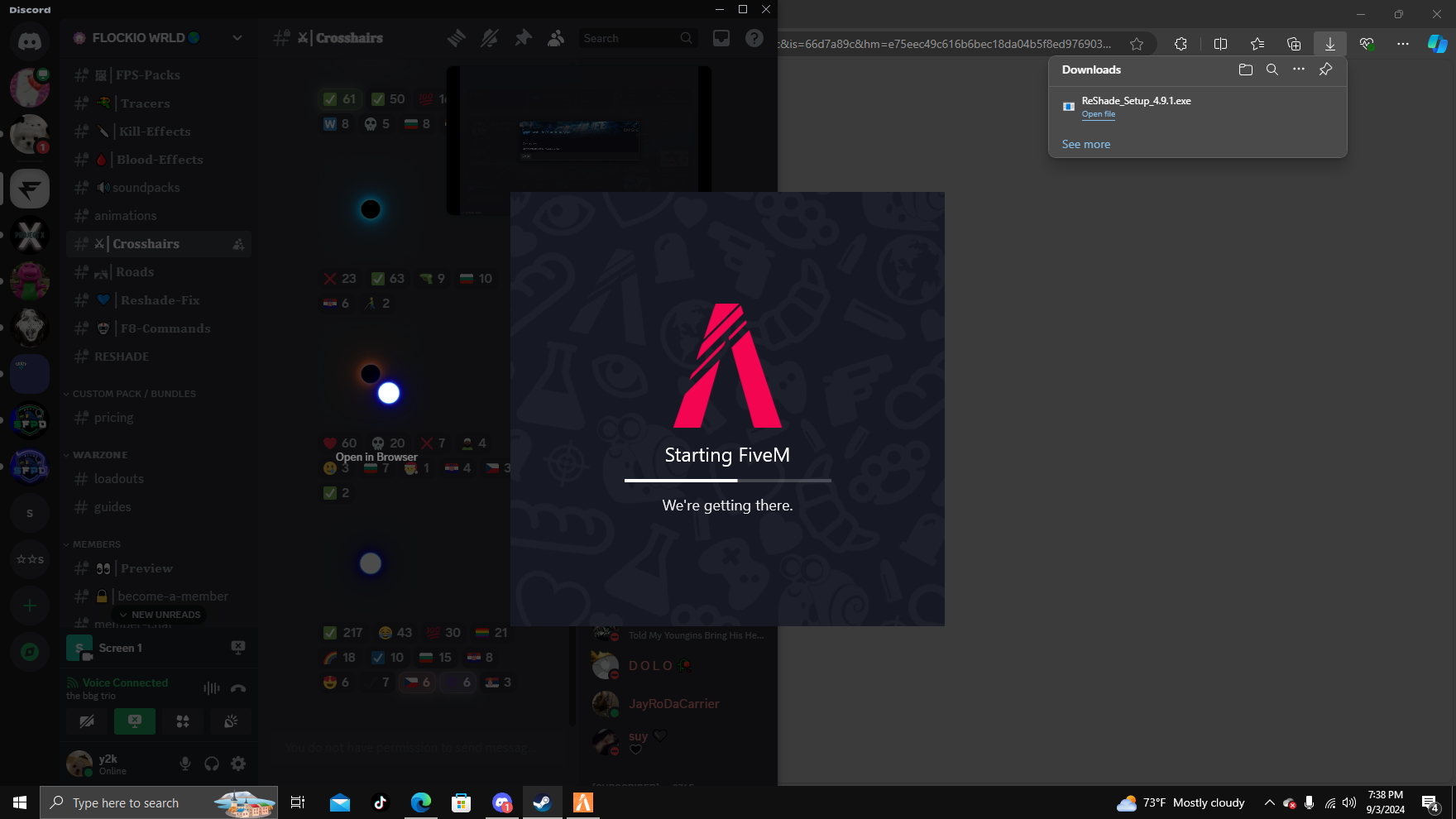The width and height of the screenshot is (1456, 819).
Task: Open Copilot in Edge
Action: pyautogui.click(x=1438, y=44)
